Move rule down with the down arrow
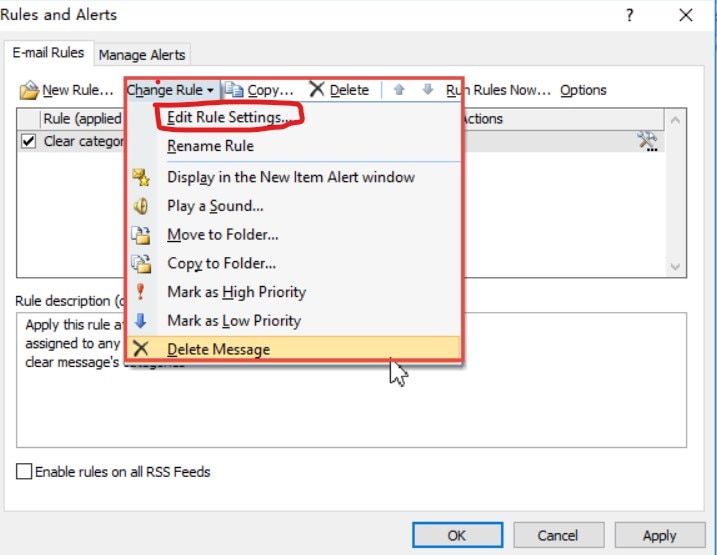717x555 pixels. [428, 89]
